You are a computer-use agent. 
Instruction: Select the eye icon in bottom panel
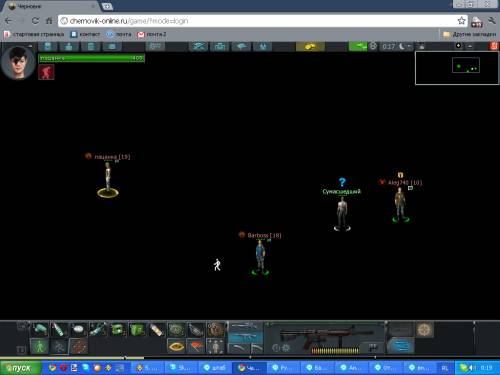click(x=176, y=346)
